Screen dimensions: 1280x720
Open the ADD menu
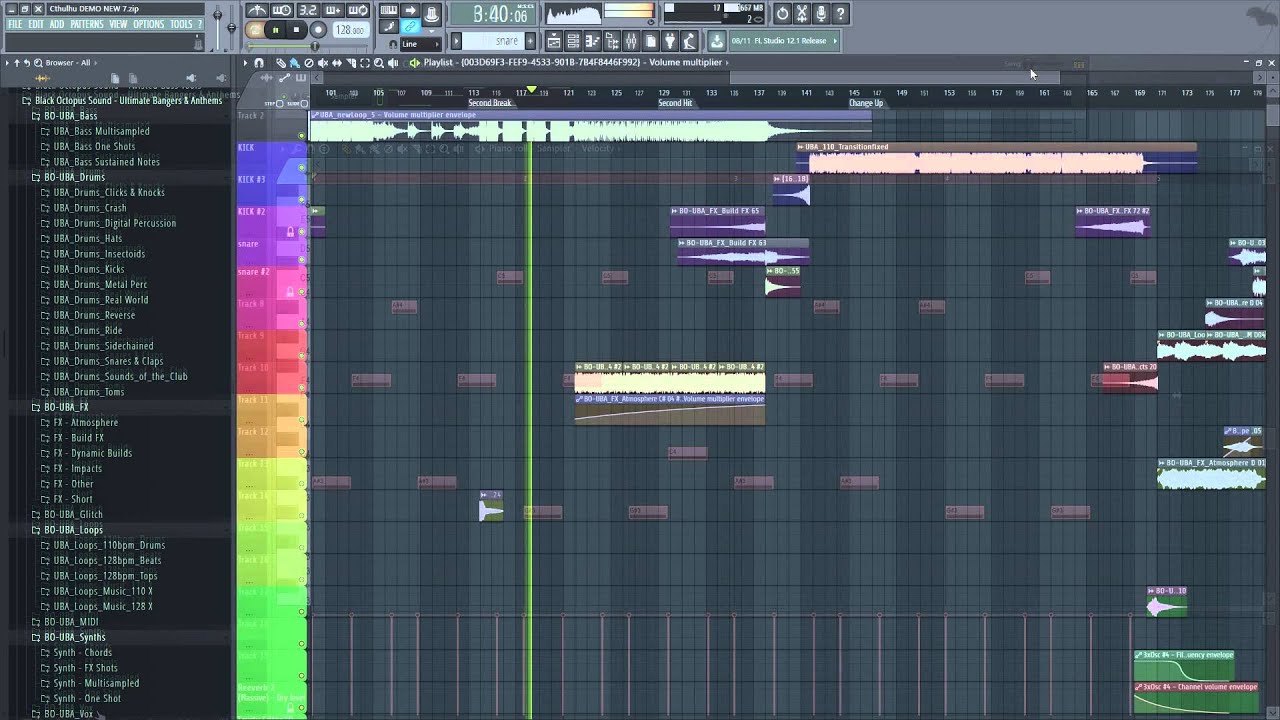click(x=57, y=24)
